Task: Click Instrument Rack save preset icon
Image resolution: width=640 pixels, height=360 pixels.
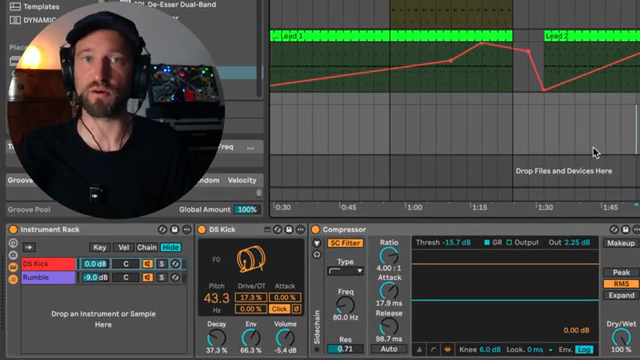Action: click(175, 230)
